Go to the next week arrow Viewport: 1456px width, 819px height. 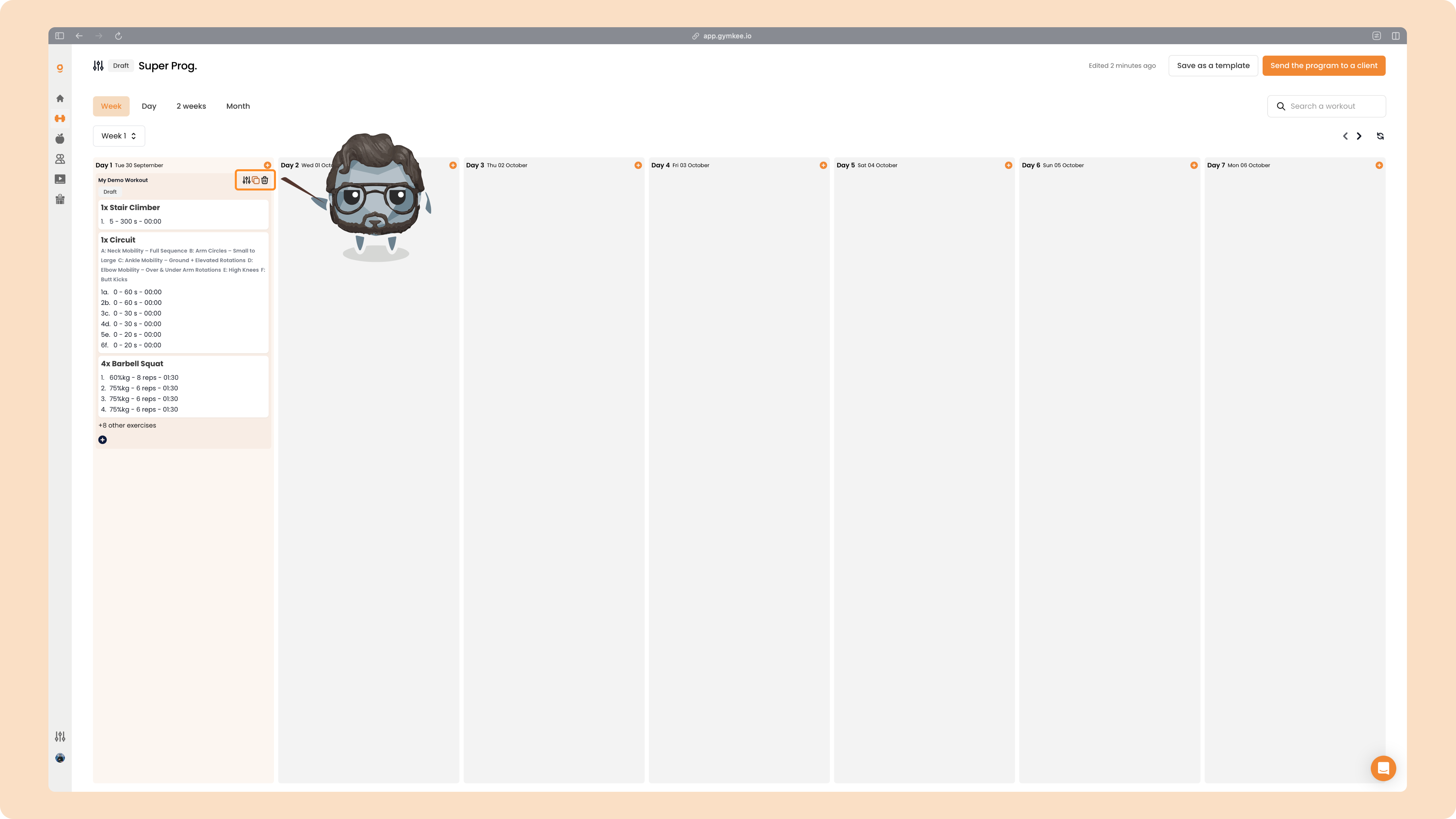pos(1359,136)
